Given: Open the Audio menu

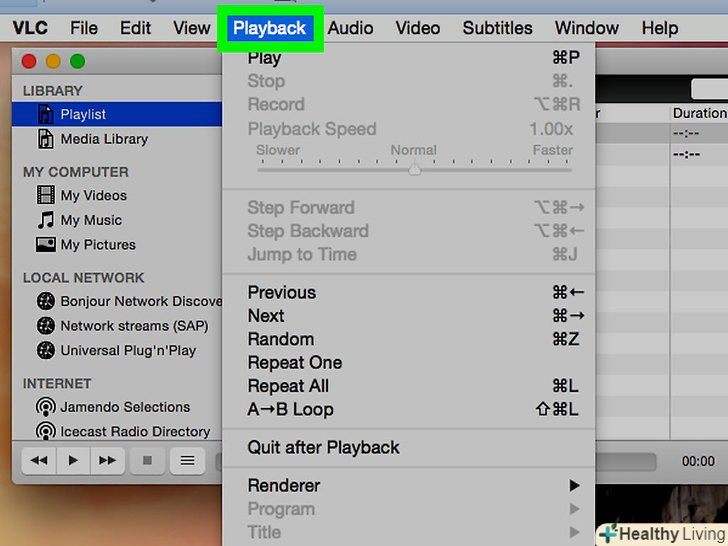Looking at the screenshot, I should (350, 28).
